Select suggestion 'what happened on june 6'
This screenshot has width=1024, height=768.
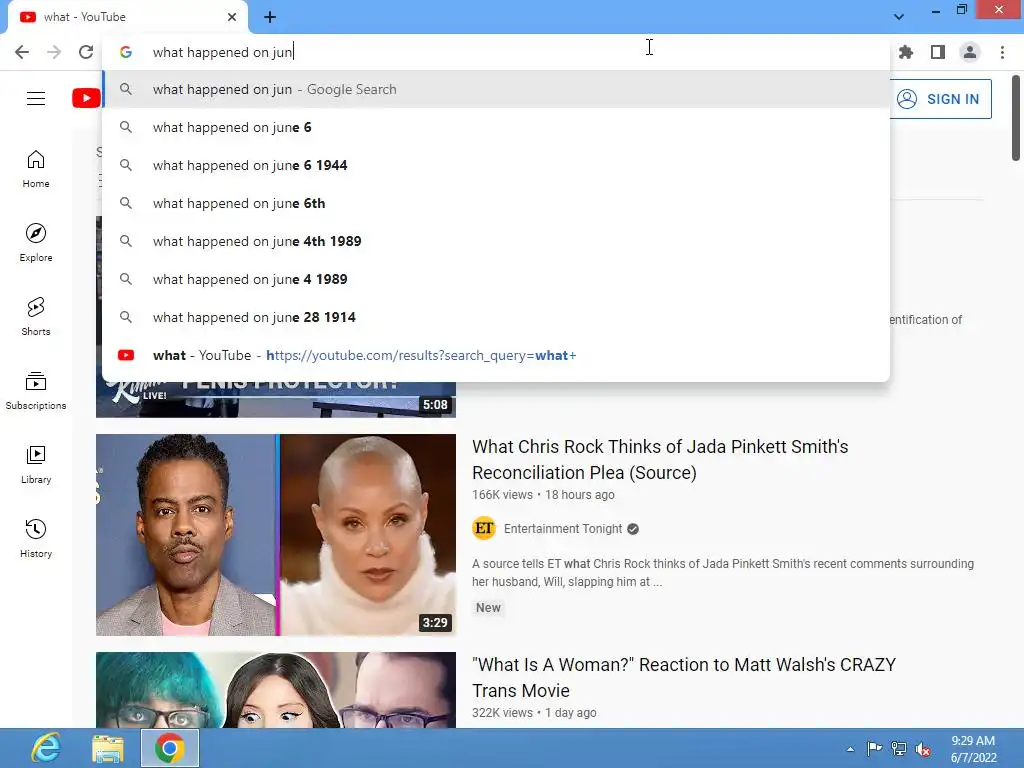click(496, 127)
